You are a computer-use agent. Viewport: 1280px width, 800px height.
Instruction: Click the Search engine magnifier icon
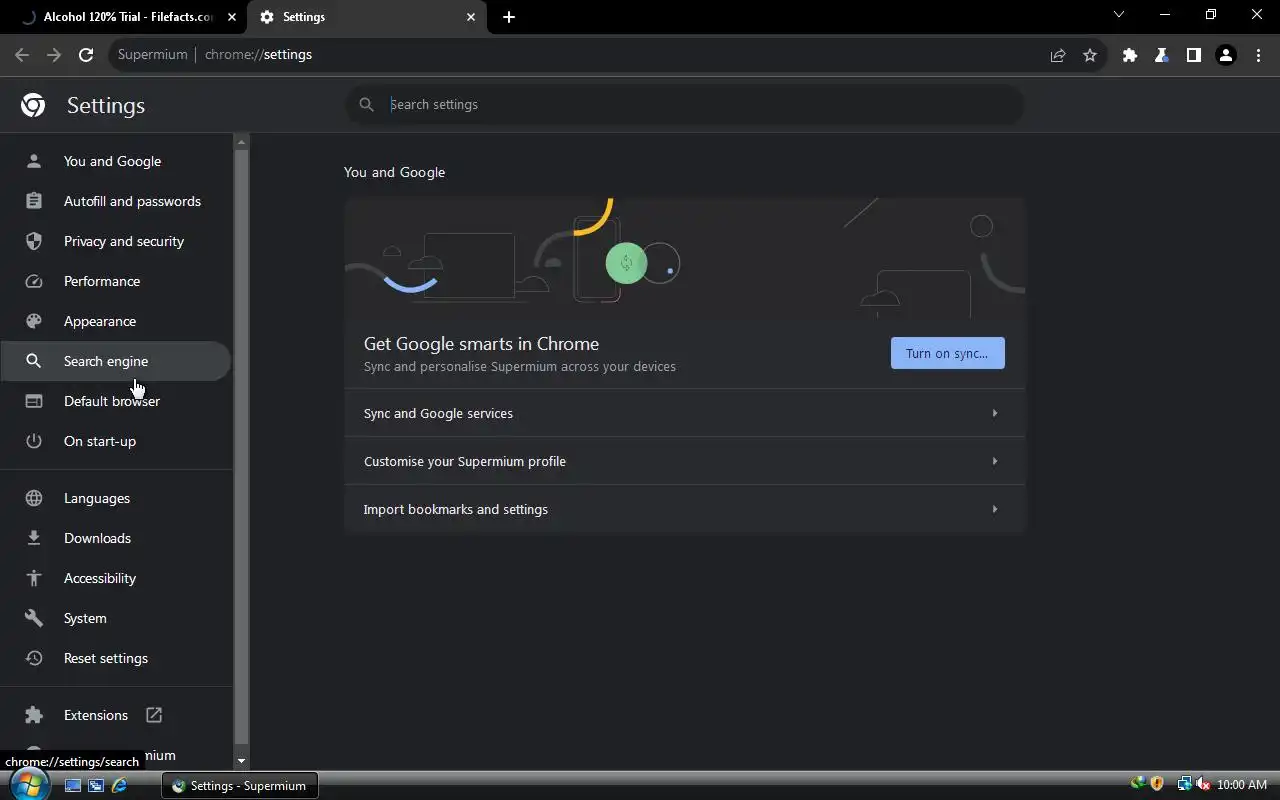[x=34, y=361]
